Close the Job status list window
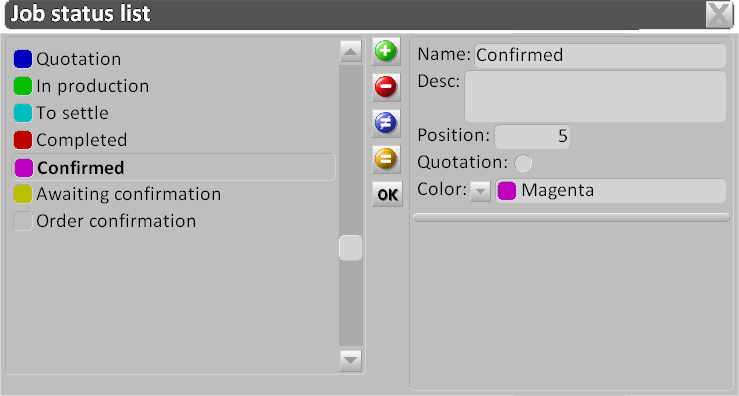 719,14
